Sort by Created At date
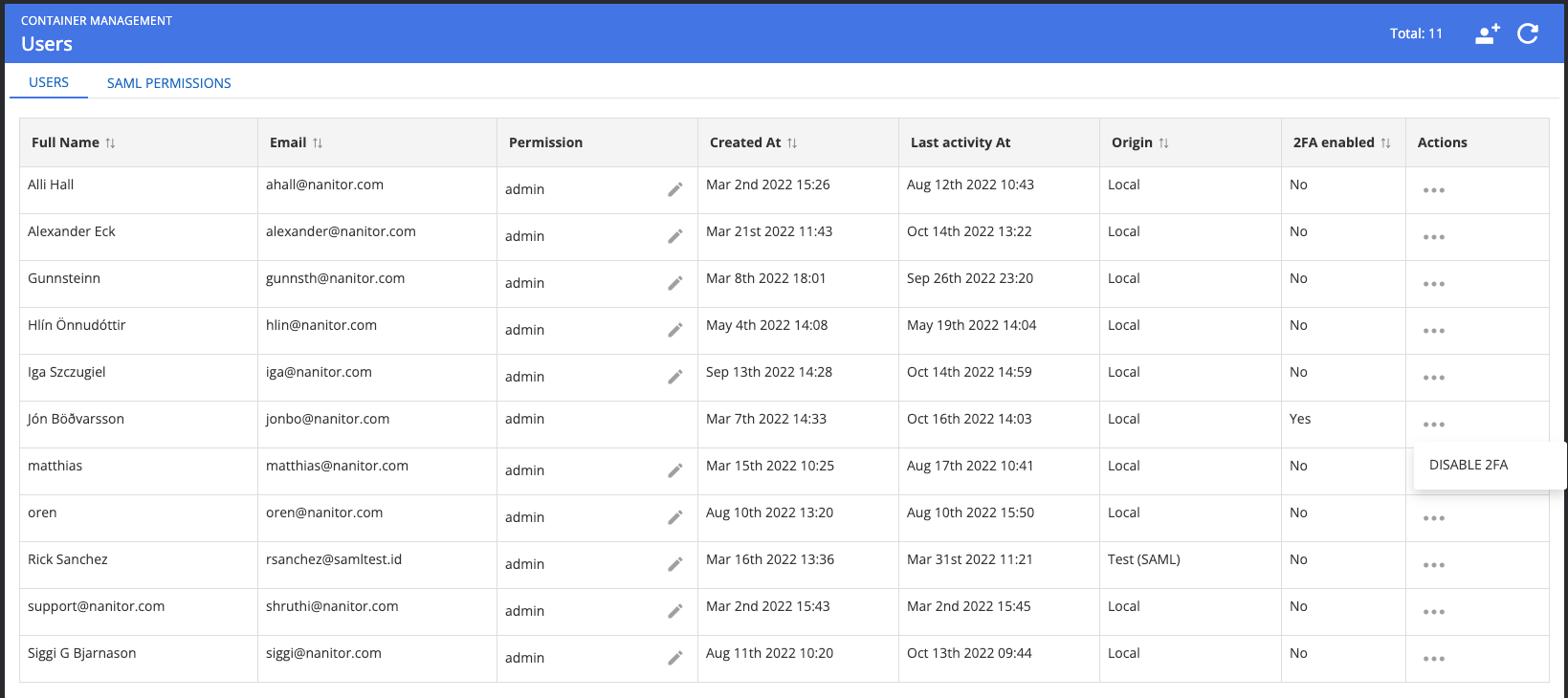This screenshot has height=698, width=1568. click(792, 143)
